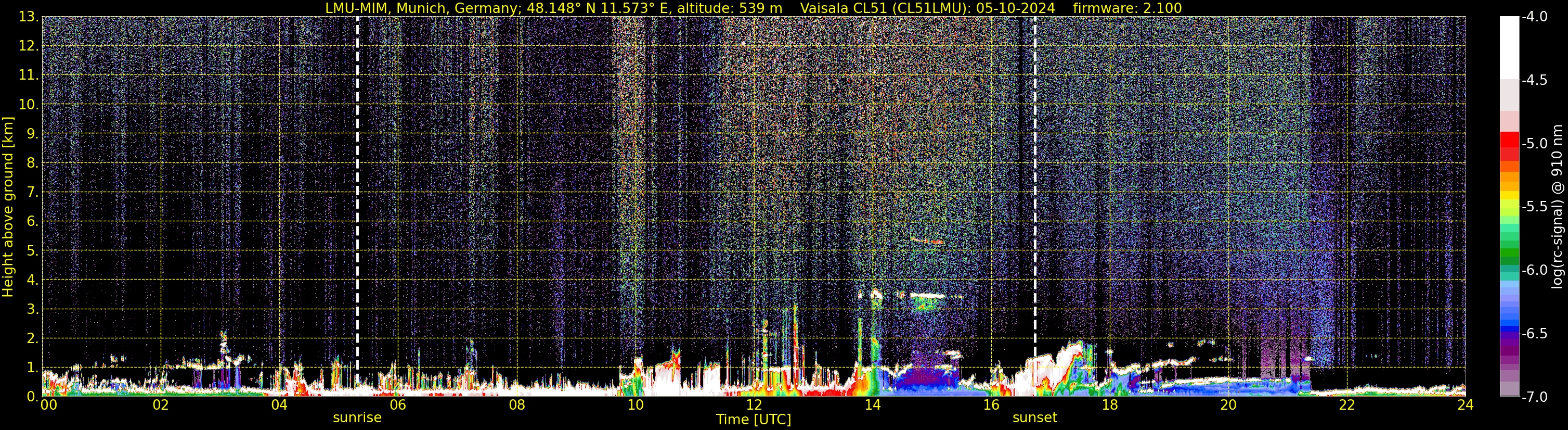
Task: Click the "Time [UTC]" axis title
Action: click(754, 420)
